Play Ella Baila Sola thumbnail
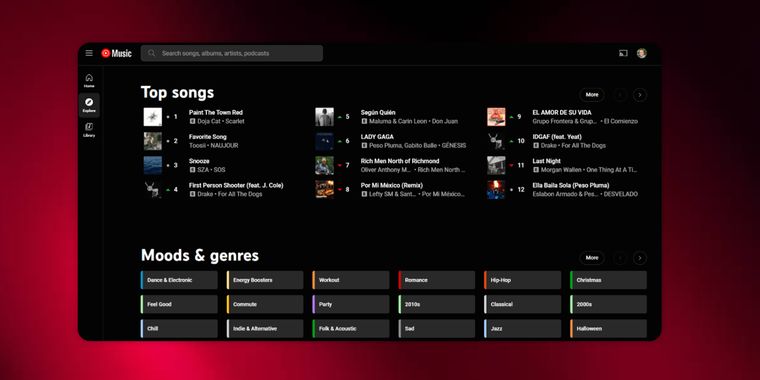 tap(496, 190)
